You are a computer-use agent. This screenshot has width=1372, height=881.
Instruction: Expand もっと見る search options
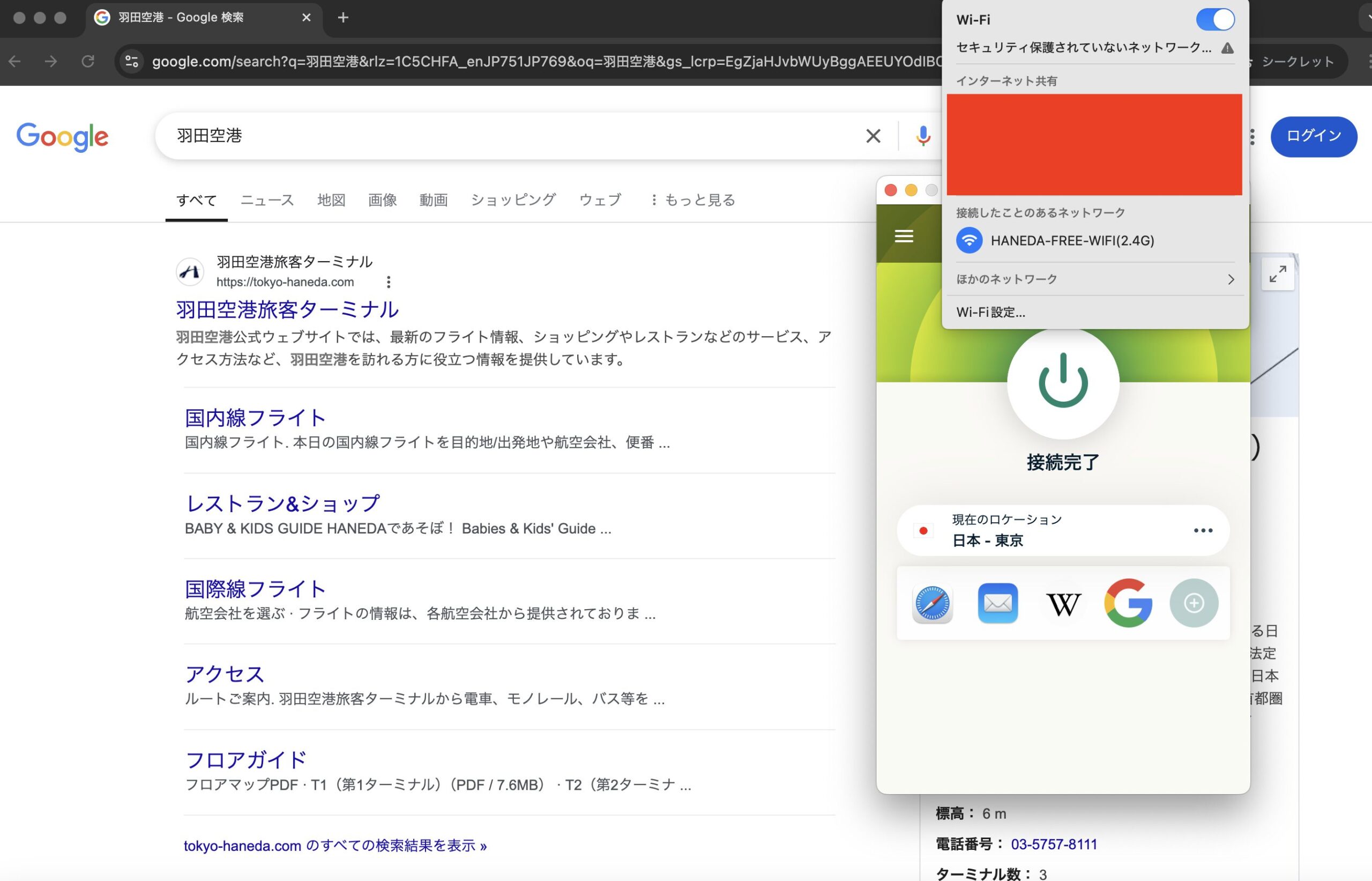coord(692,200)
